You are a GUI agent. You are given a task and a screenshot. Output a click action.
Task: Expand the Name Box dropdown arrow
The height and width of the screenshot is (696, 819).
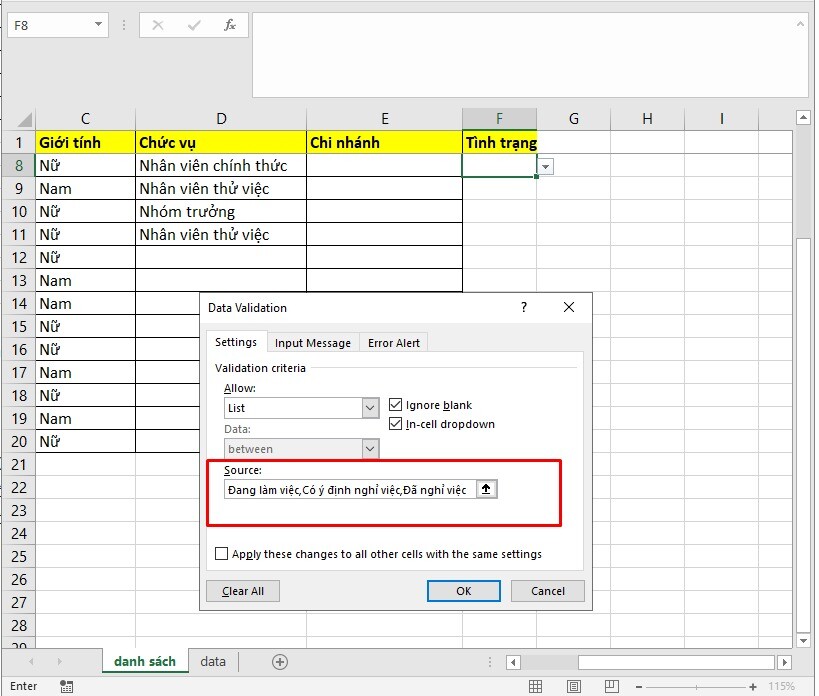pyautogui.click(x=97, y=25)
